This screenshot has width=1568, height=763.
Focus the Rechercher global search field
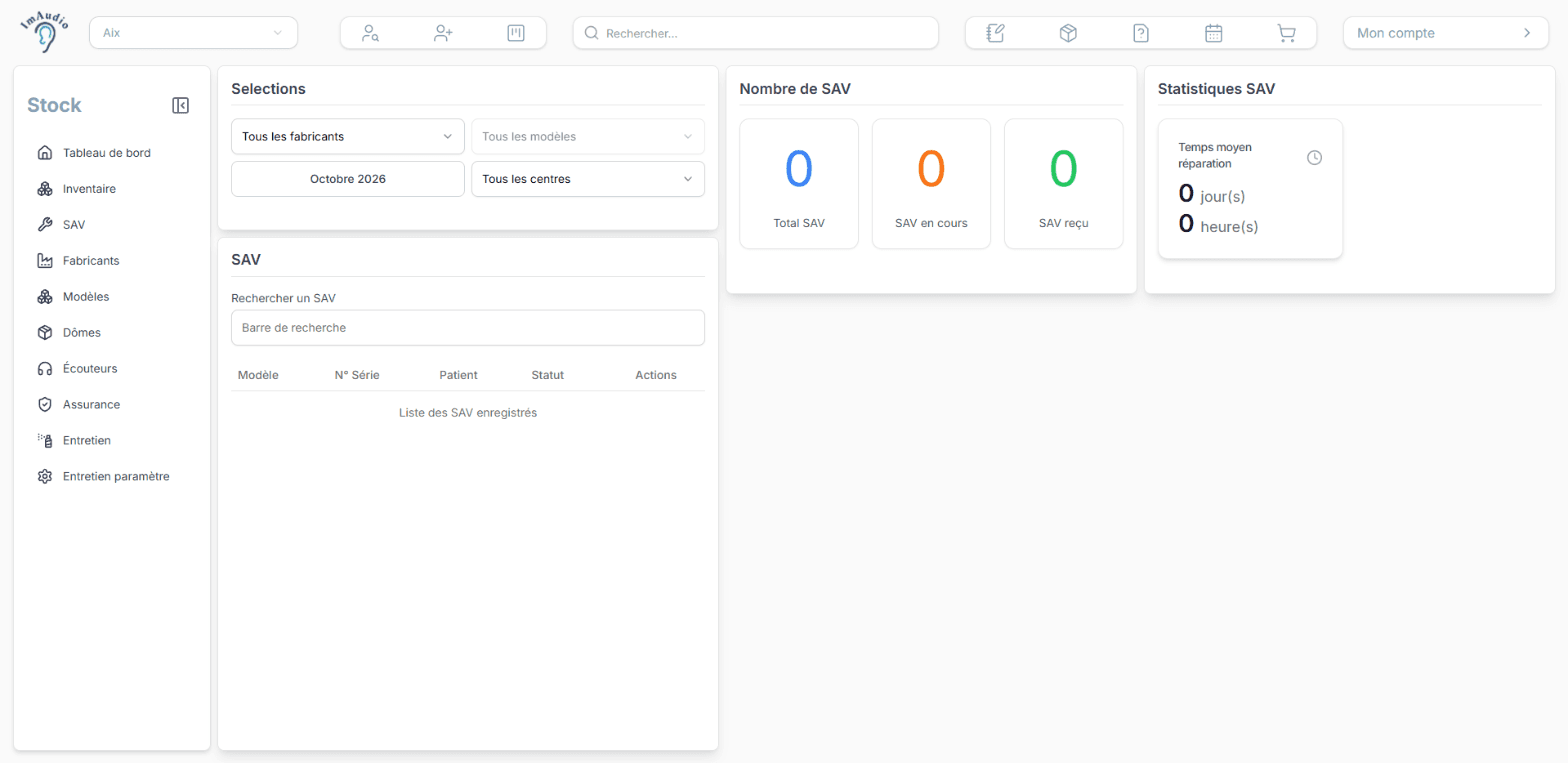click(756, 33)
